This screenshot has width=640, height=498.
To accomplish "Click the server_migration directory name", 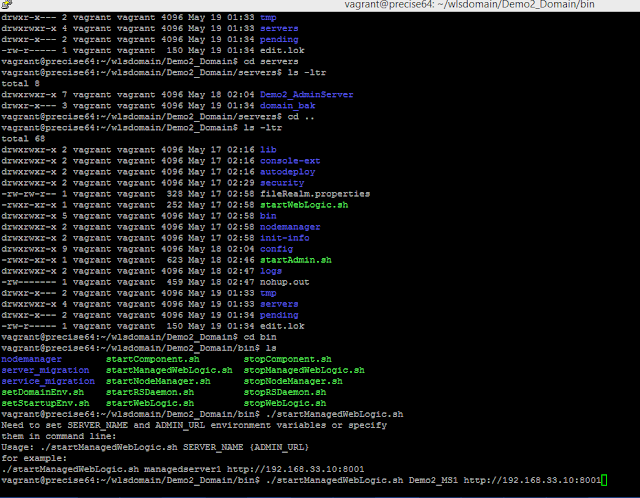I will [x=45, y=370].
